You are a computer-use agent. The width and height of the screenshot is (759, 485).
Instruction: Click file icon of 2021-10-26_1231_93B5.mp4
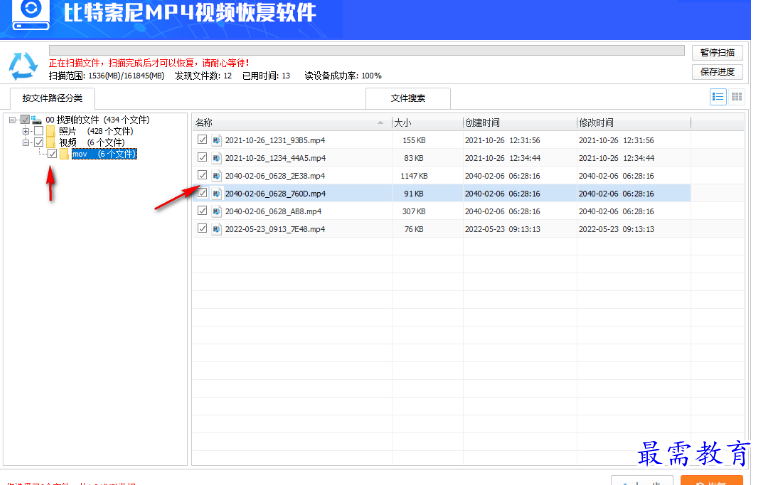pyautogui.click(x=216, y=140)
